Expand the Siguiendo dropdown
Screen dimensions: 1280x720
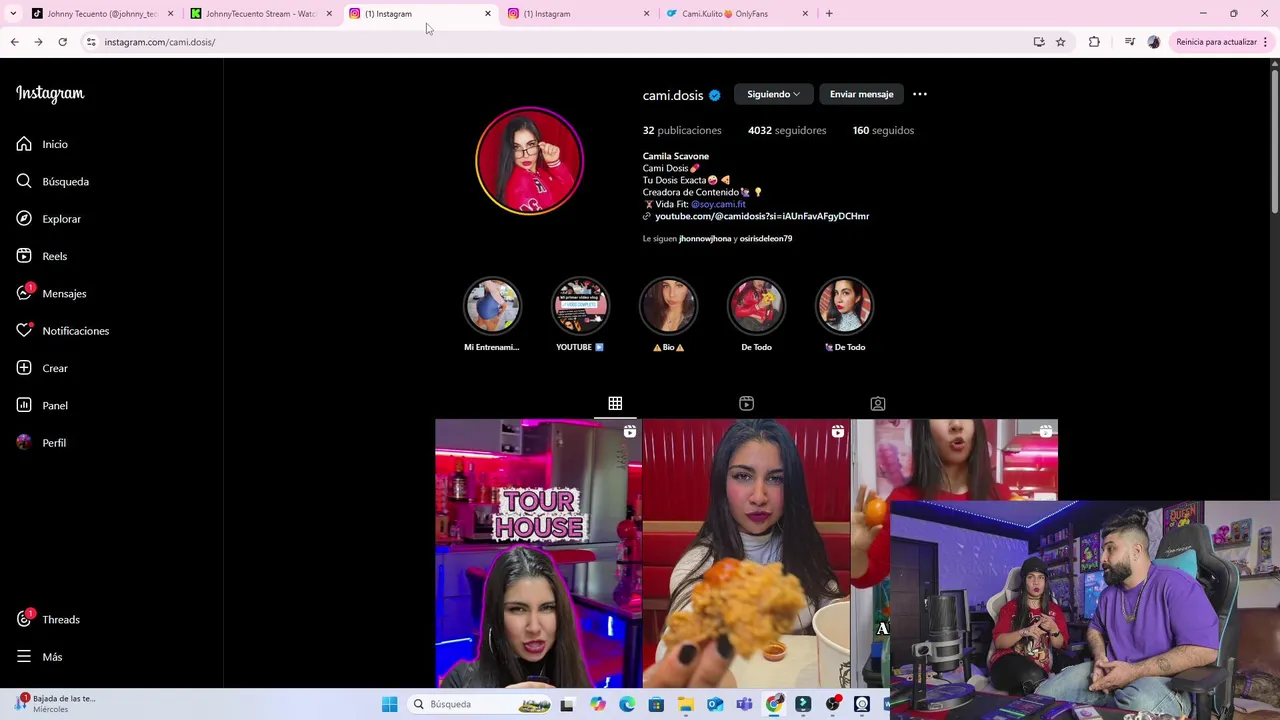[773, 94]
